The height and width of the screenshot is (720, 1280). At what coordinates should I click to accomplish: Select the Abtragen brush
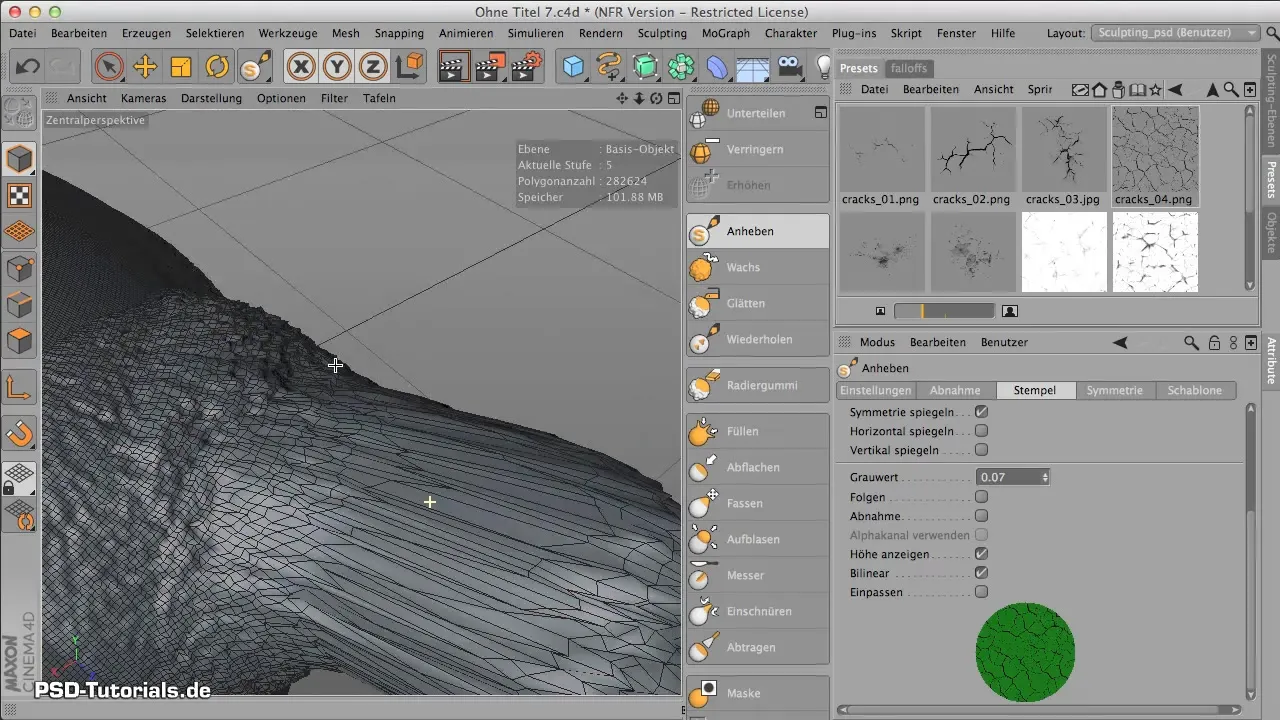point(758,647)
